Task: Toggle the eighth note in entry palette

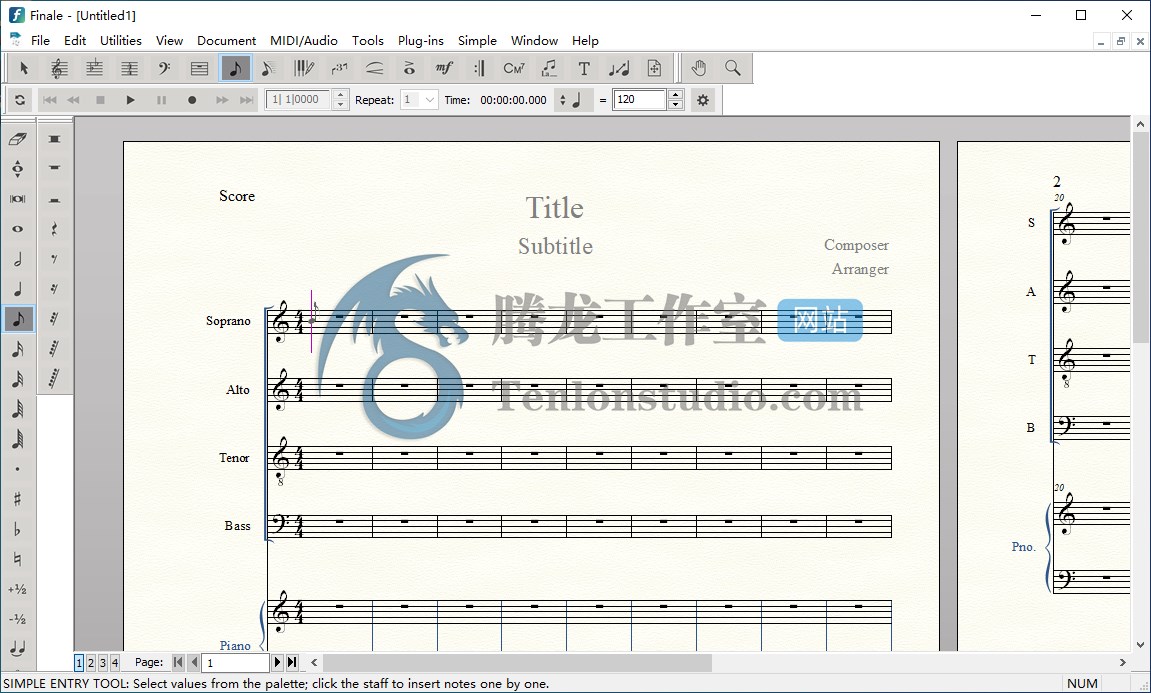Action: tap(18, 319)
